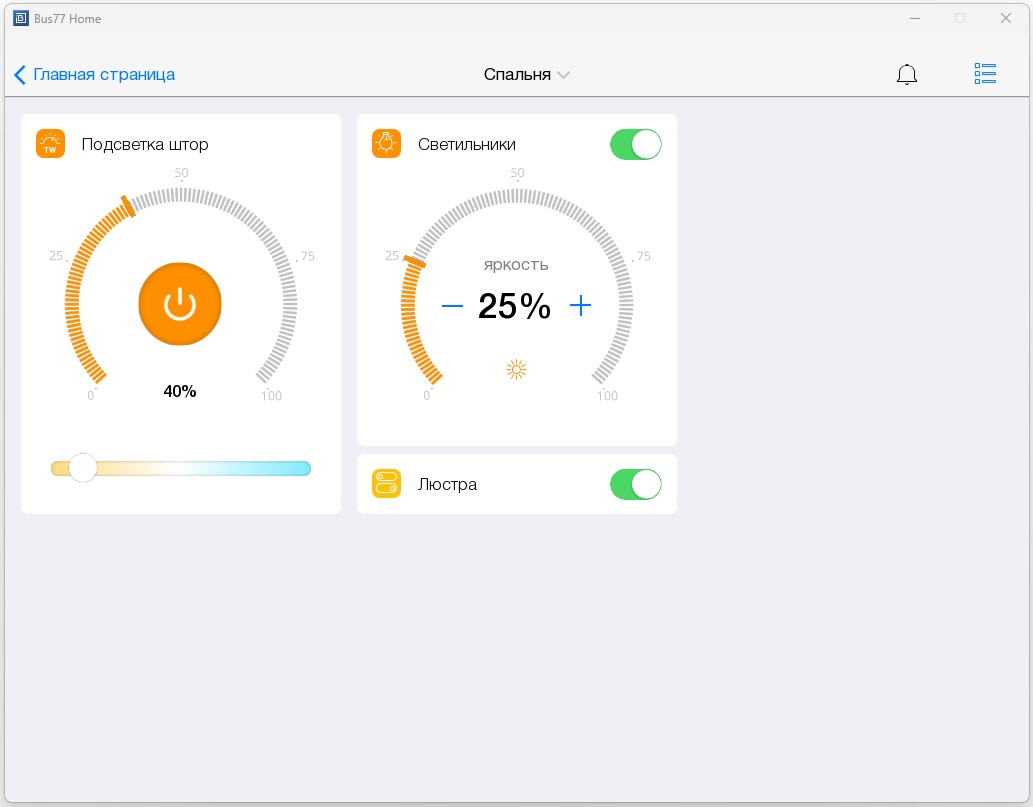Click the sun brightness icon
The image size is (1033, 807).
coord(516,370)
